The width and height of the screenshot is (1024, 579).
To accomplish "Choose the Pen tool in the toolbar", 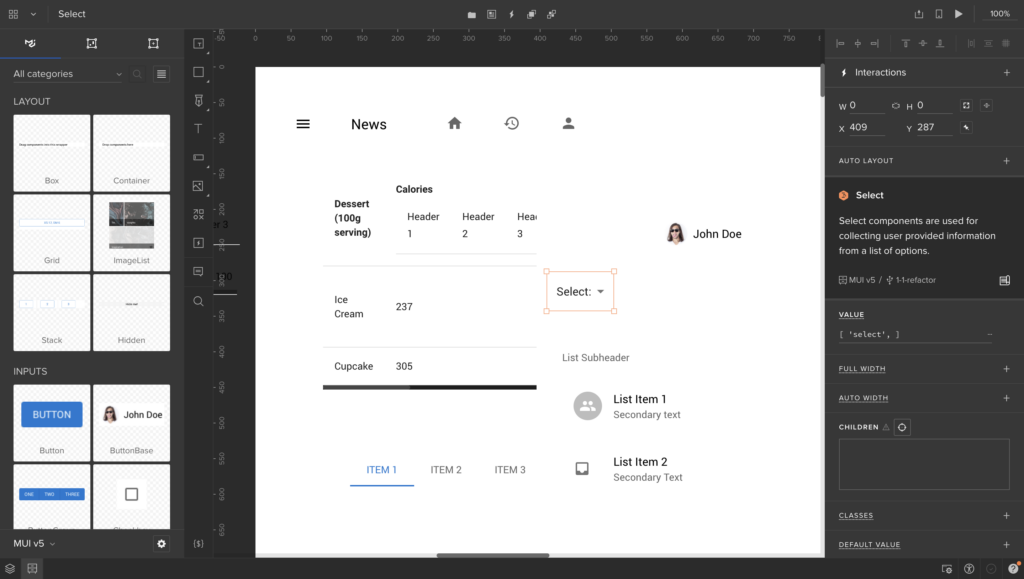I will coord(198,101).
